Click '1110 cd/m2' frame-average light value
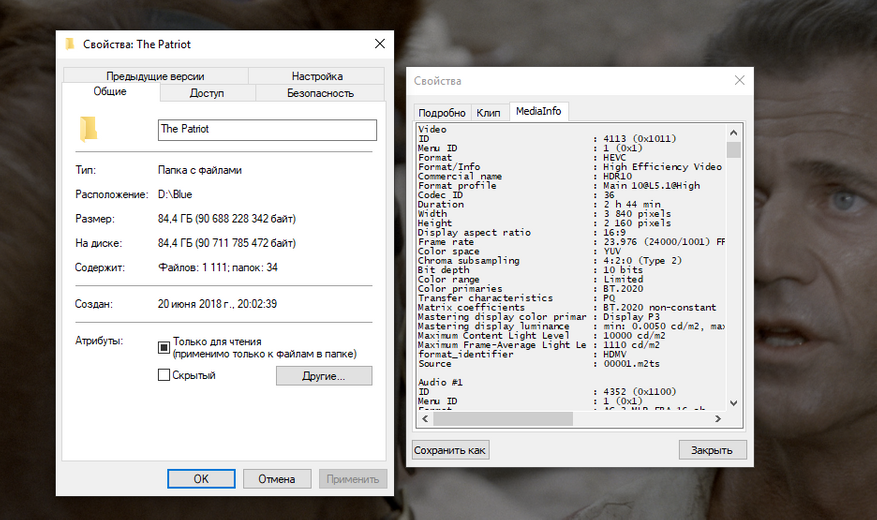 (631, 345)
